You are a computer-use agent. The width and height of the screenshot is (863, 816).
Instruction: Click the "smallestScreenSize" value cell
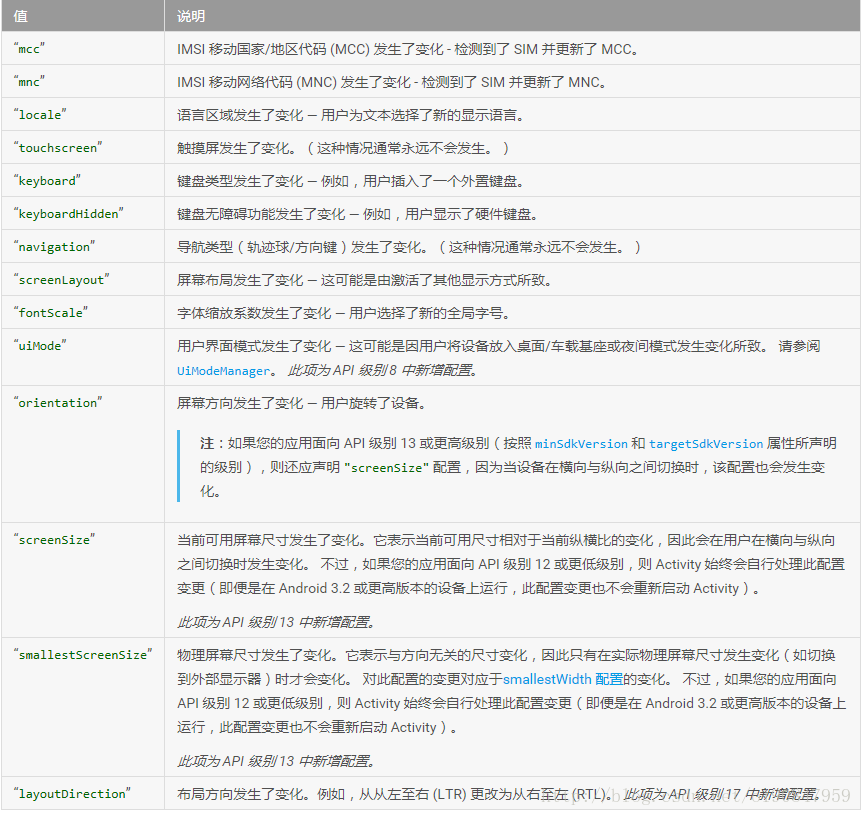click(x=83, y=654)
